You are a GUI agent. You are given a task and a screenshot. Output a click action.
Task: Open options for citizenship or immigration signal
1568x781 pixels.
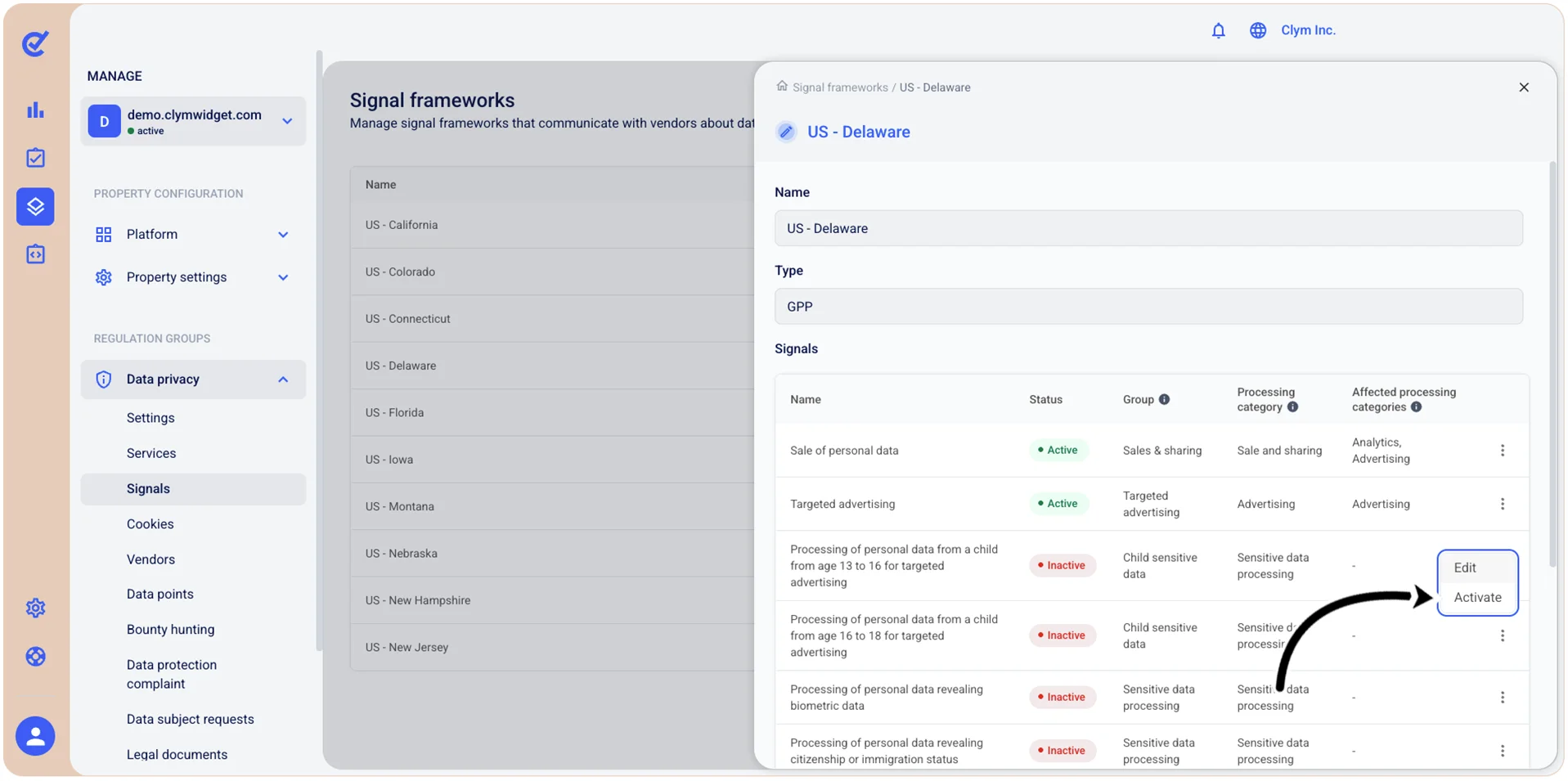tap(1503, 751)
